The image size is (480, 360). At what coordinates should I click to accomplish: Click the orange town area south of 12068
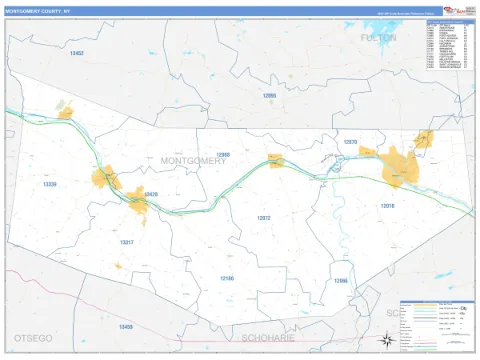pos(276,161)
